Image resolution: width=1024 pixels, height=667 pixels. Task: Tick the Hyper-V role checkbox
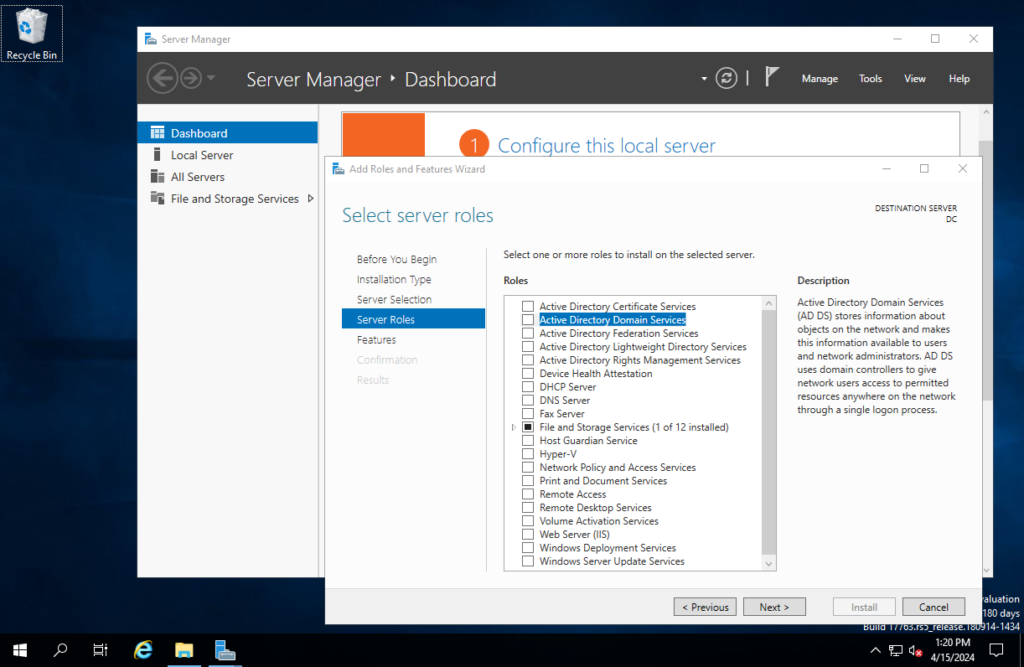click(x=528, y=453)
